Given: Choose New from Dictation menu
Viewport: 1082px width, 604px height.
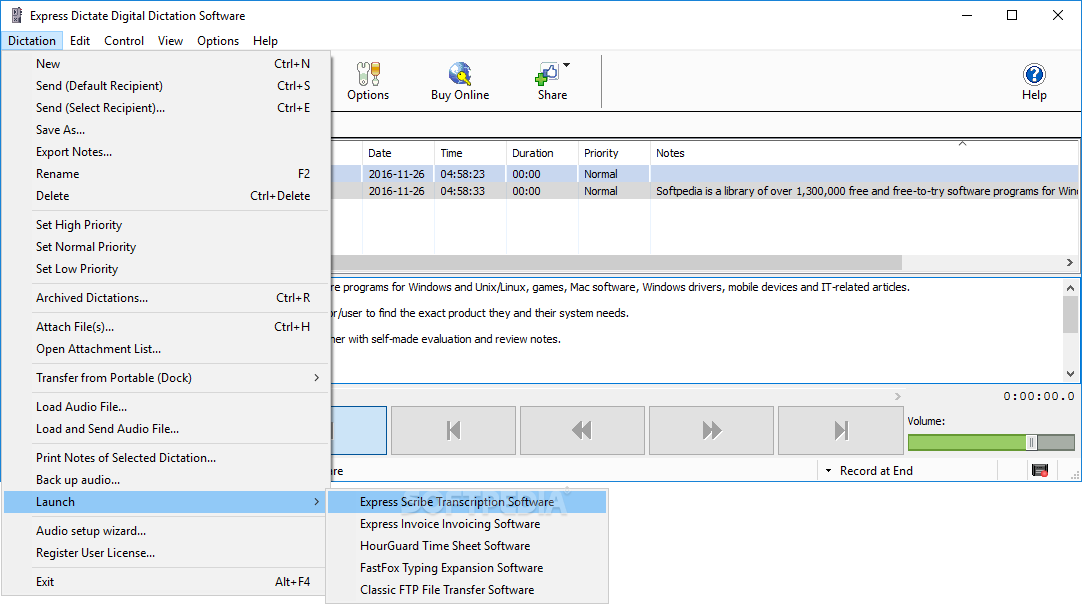Looking at the screenshot, I should (166, 64).
